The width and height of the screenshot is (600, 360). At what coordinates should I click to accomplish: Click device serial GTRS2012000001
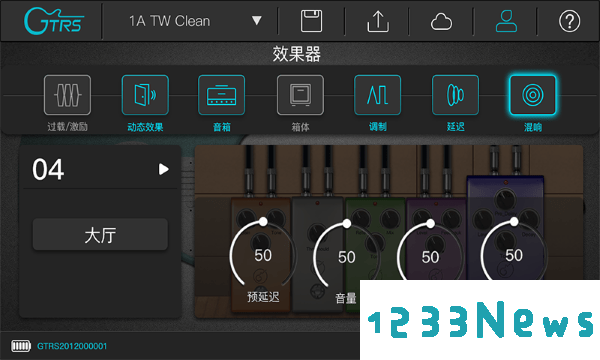pos(72,346)
